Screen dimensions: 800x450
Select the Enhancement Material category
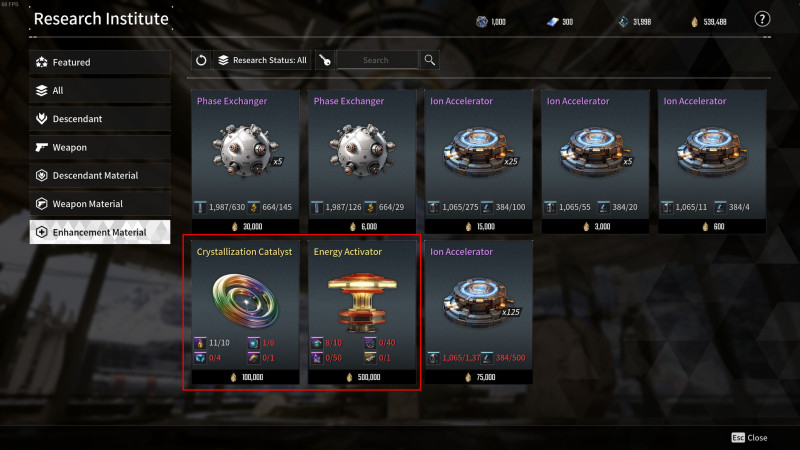pos(100,232)
